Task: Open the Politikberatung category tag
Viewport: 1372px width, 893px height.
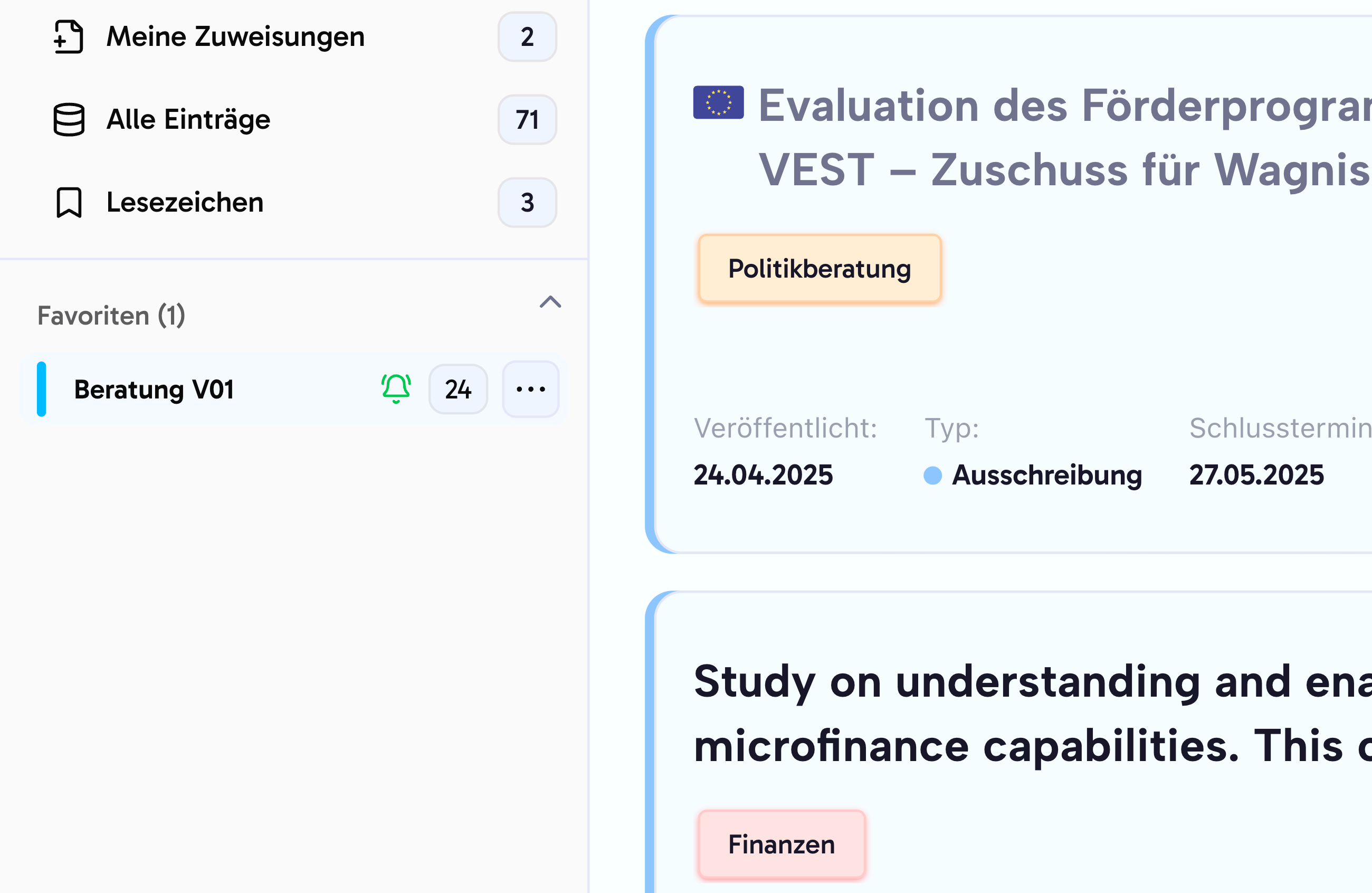Action: point(819,268)
